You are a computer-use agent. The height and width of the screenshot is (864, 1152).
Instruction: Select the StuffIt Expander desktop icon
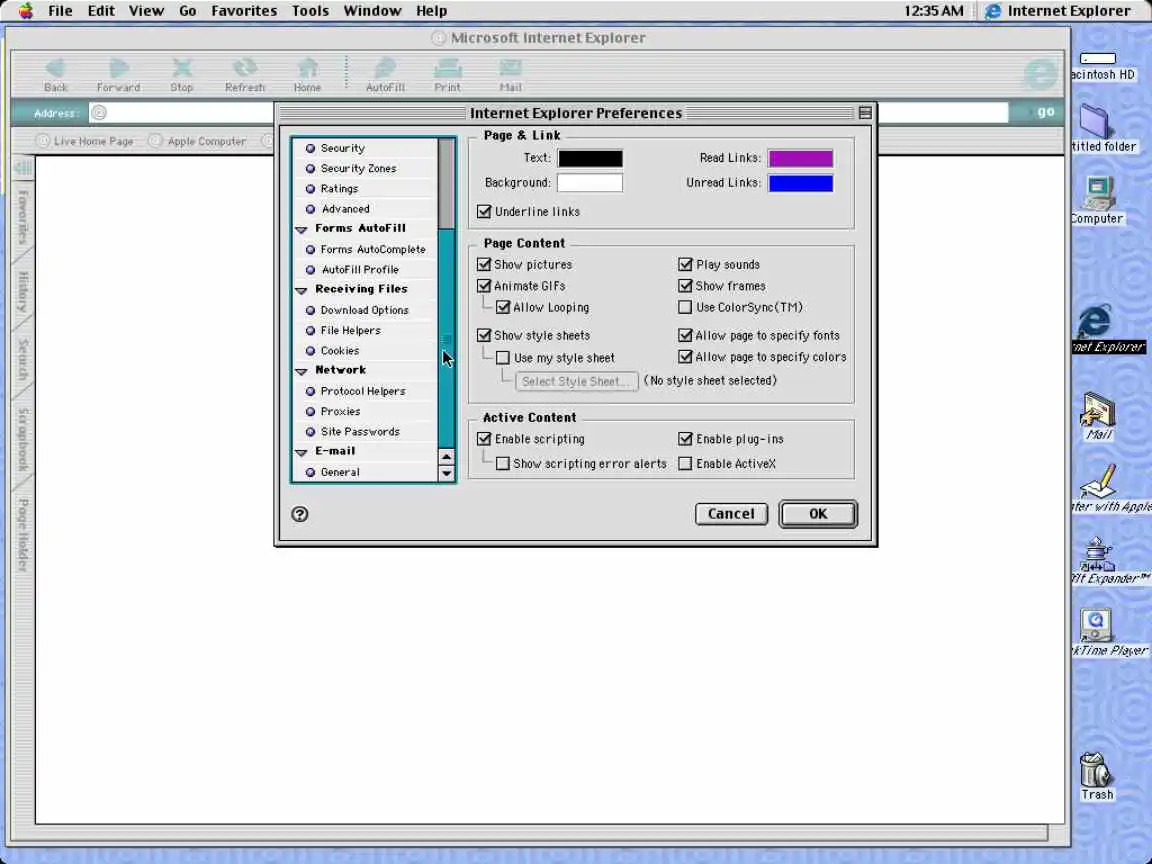pos(1096,555)
